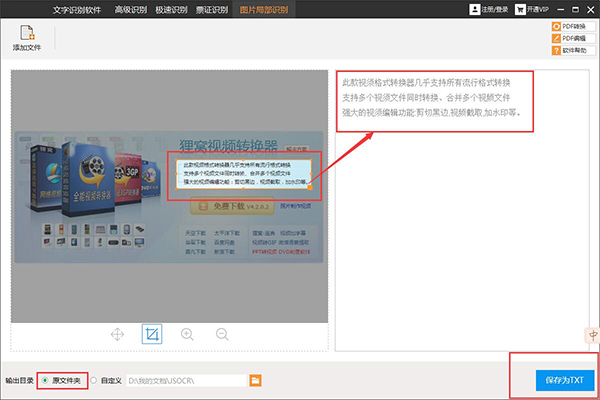Zoom out of the image preview

point(222,334)
